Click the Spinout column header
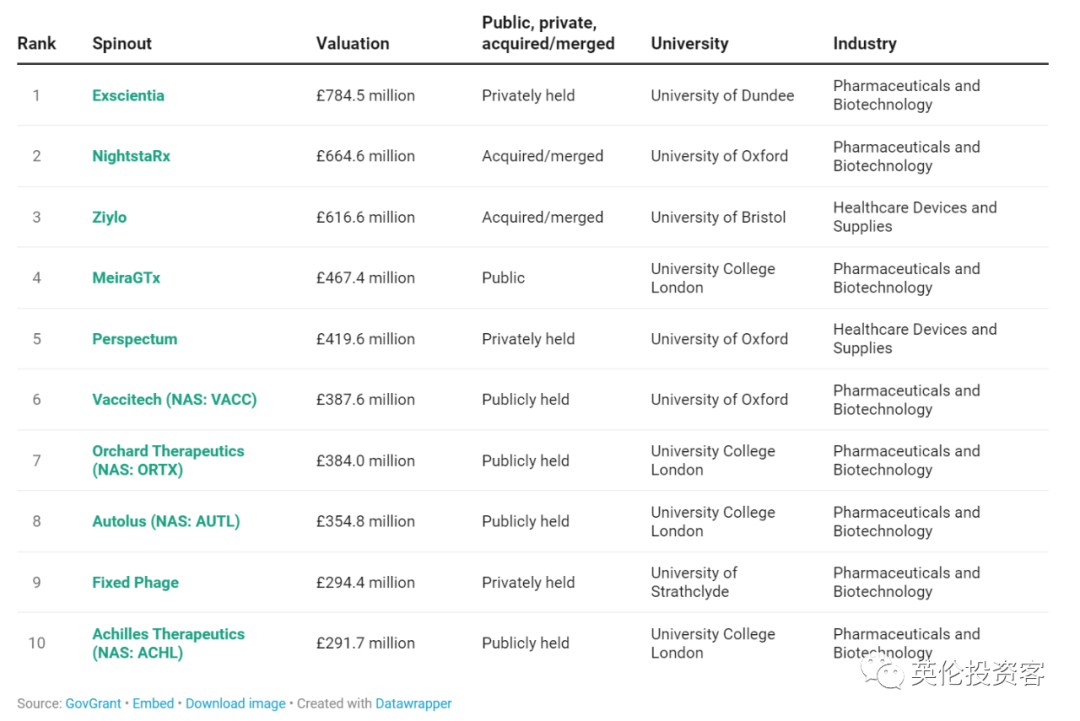The width and height of the screenshot is (1080, 721). 122,44
